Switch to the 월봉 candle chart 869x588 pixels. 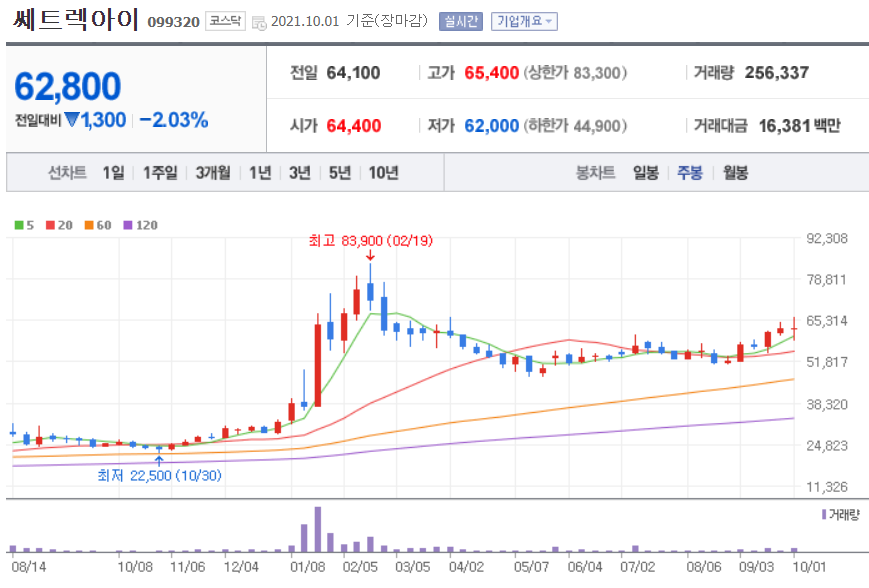point(735,173)
